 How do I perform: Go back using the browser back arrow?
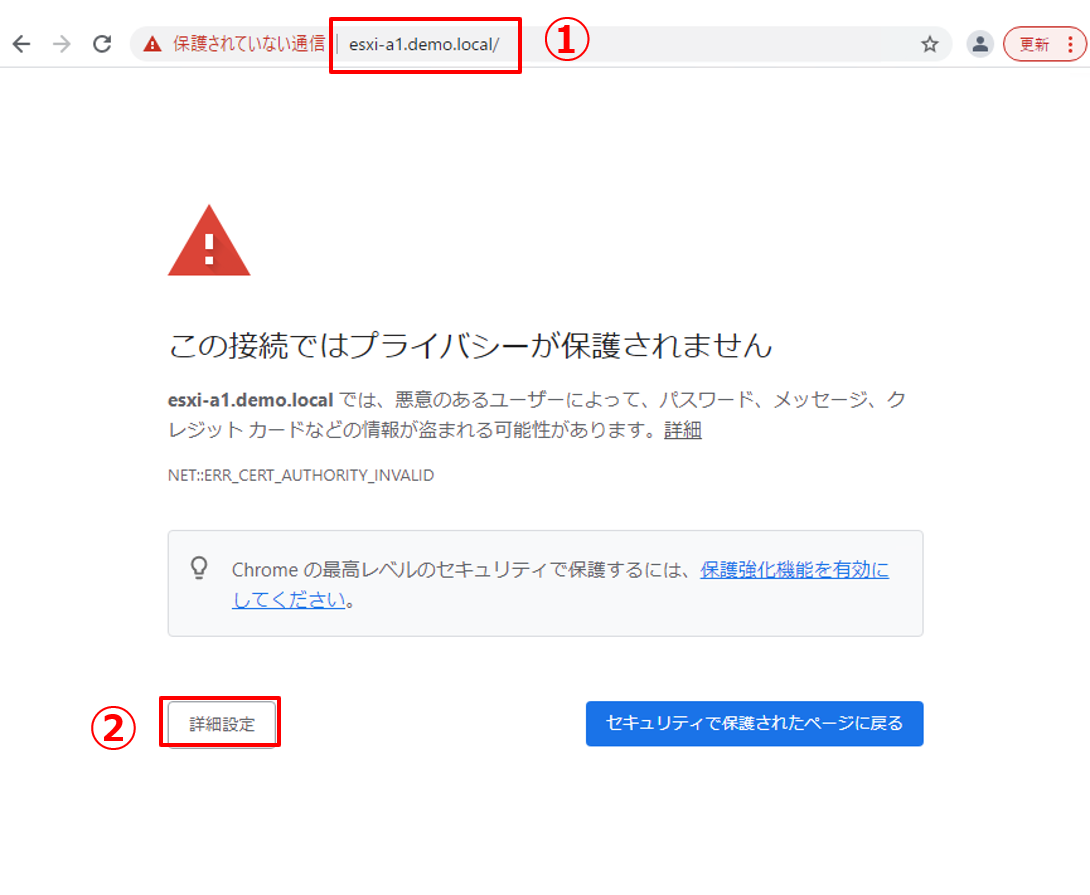[22, 45]
